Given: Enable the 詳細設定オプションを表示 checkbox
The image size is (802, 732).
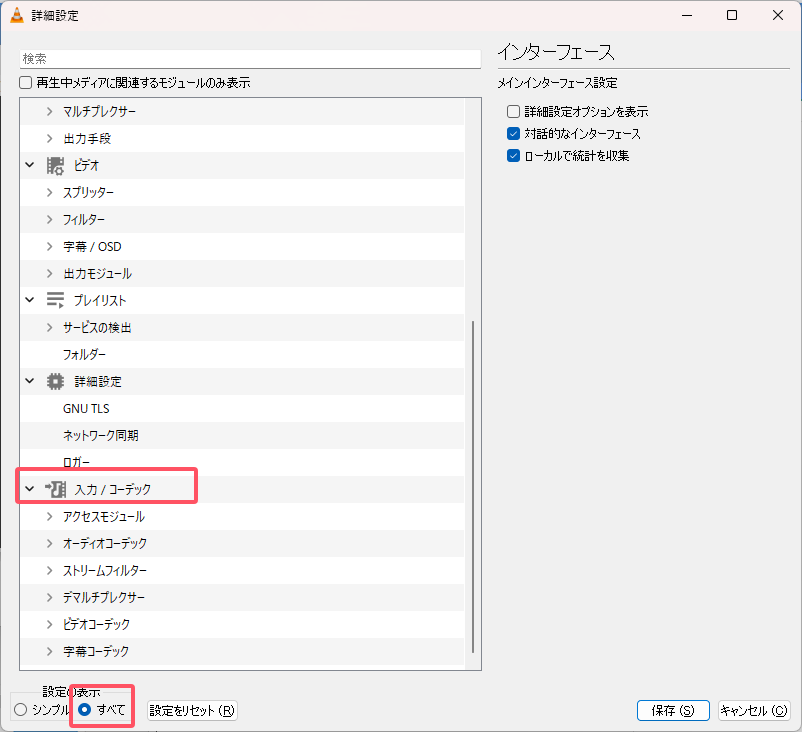Looking at the screenshot, I should 513,111.
